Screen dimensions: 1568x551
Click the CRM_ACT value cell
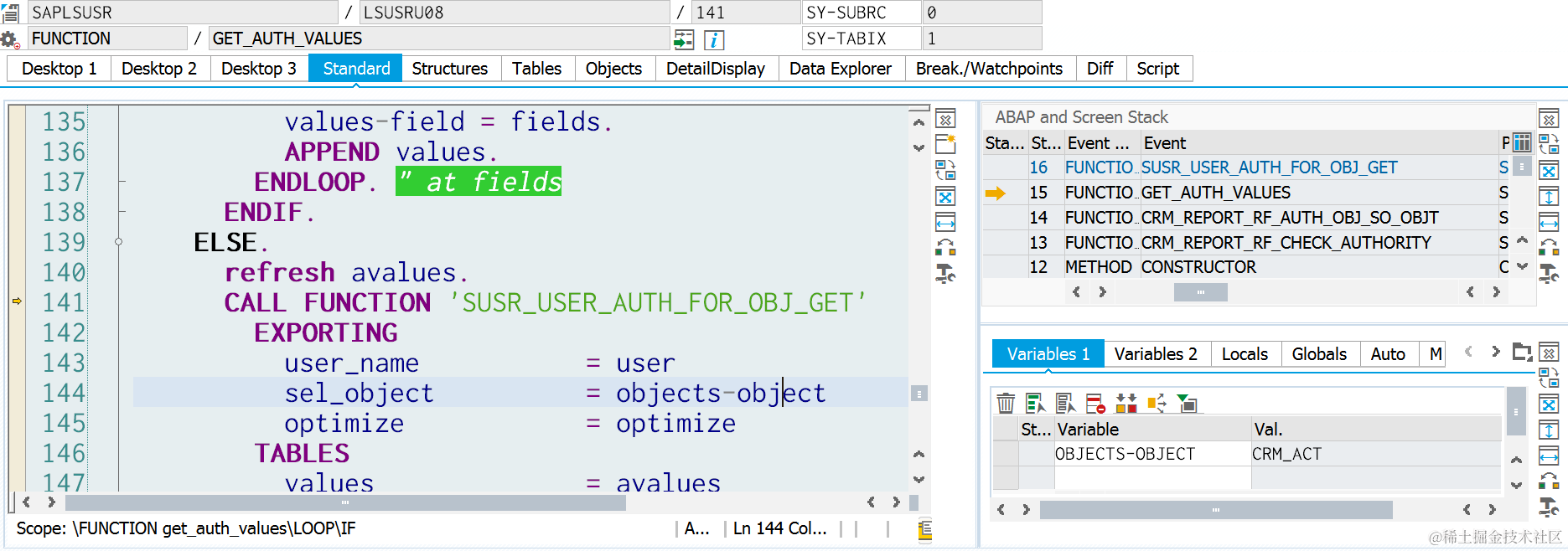pyautogui.click(x=1375, y=454)
